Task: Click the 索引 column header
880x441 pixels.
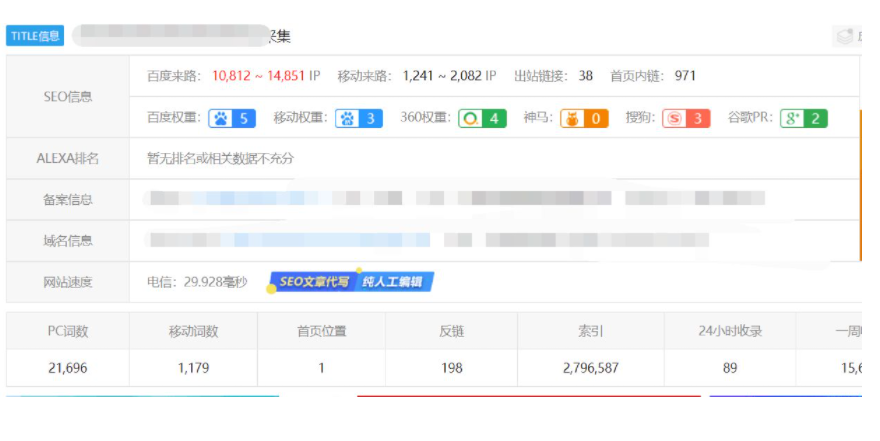Action: coord(591,332)
